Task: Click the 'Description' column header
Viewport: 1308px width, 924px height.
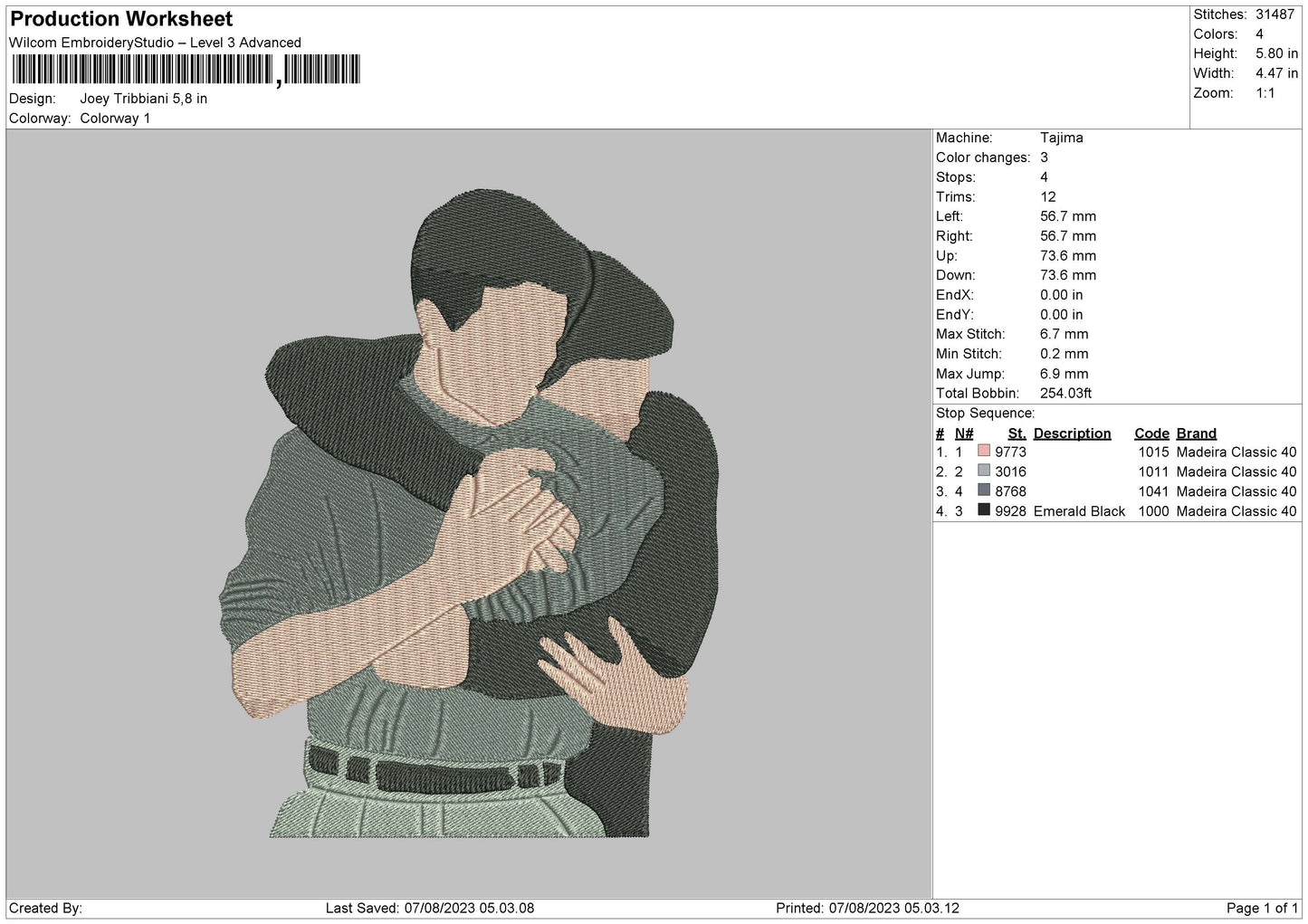Action: 1072,433
